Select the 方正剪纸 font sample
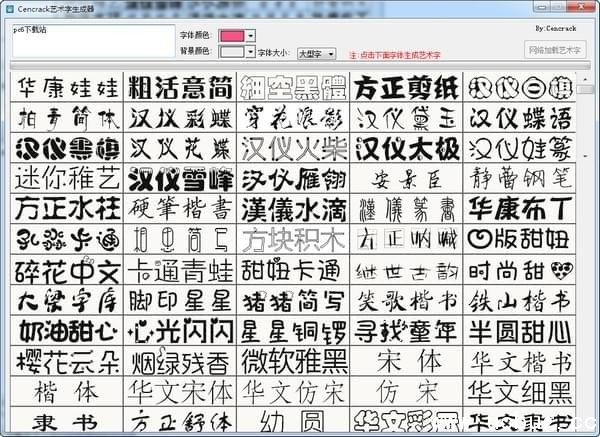Viewport: 600px width, 437px height. pos(406,87)
